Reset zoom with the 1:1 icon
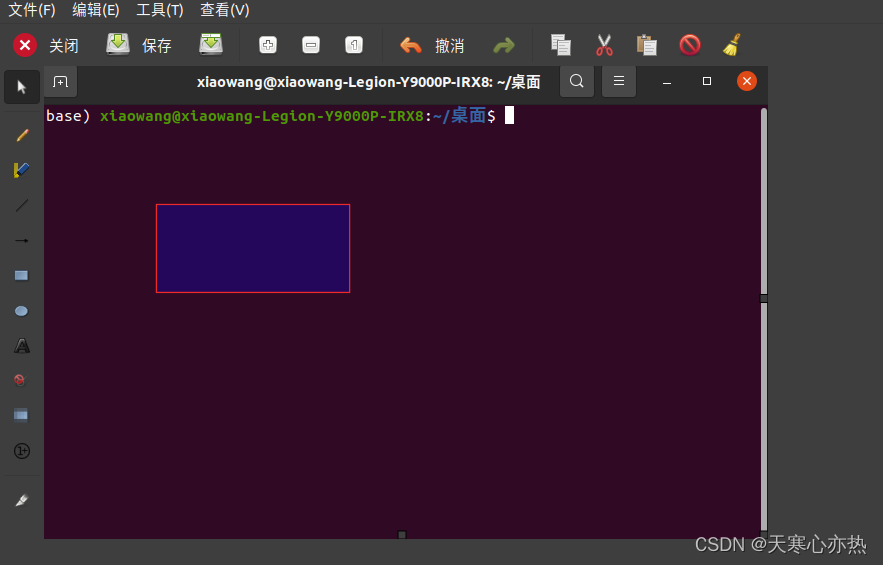 (354, 45)
